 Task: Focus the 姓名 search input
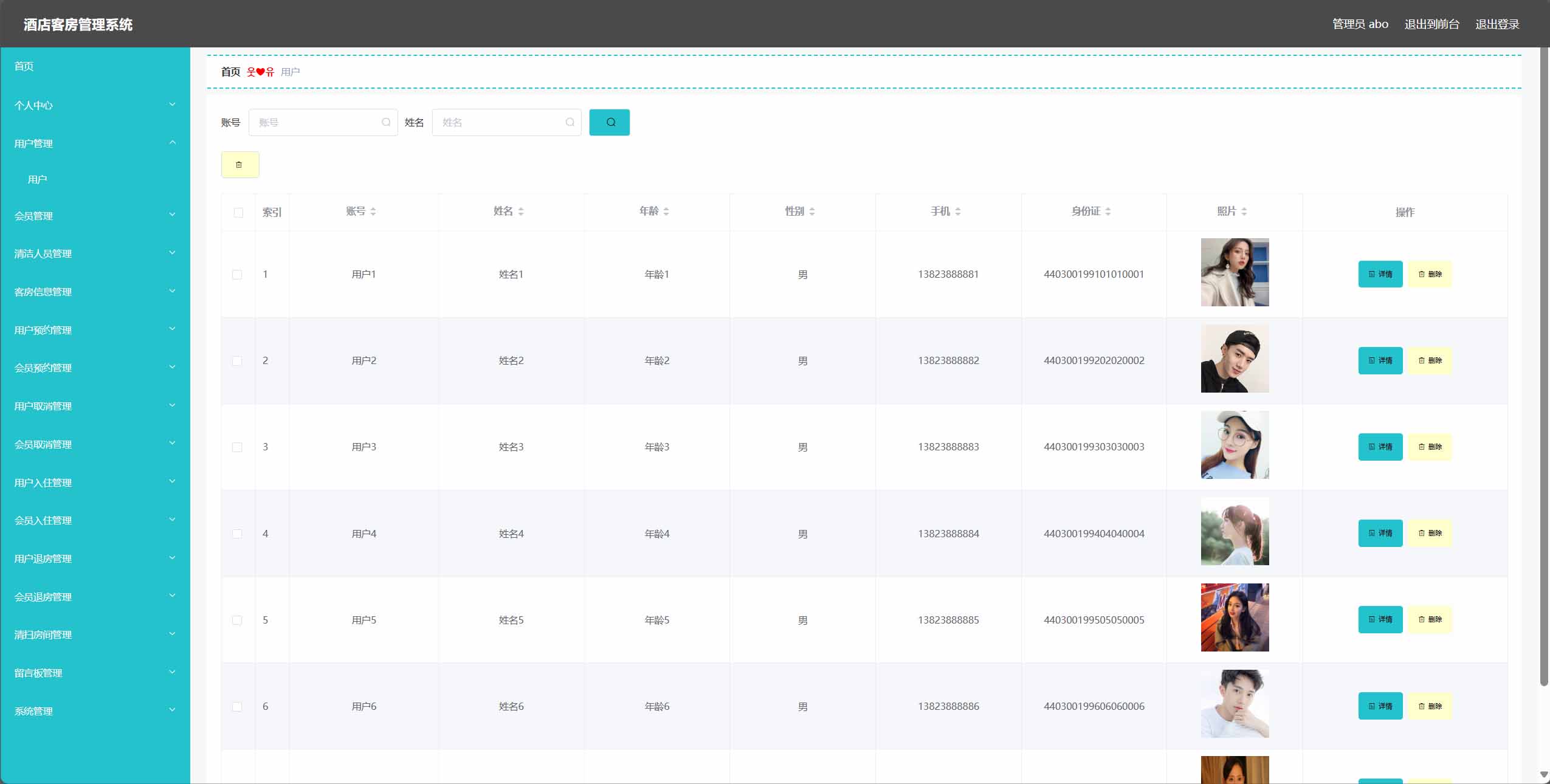coord(506,122)
